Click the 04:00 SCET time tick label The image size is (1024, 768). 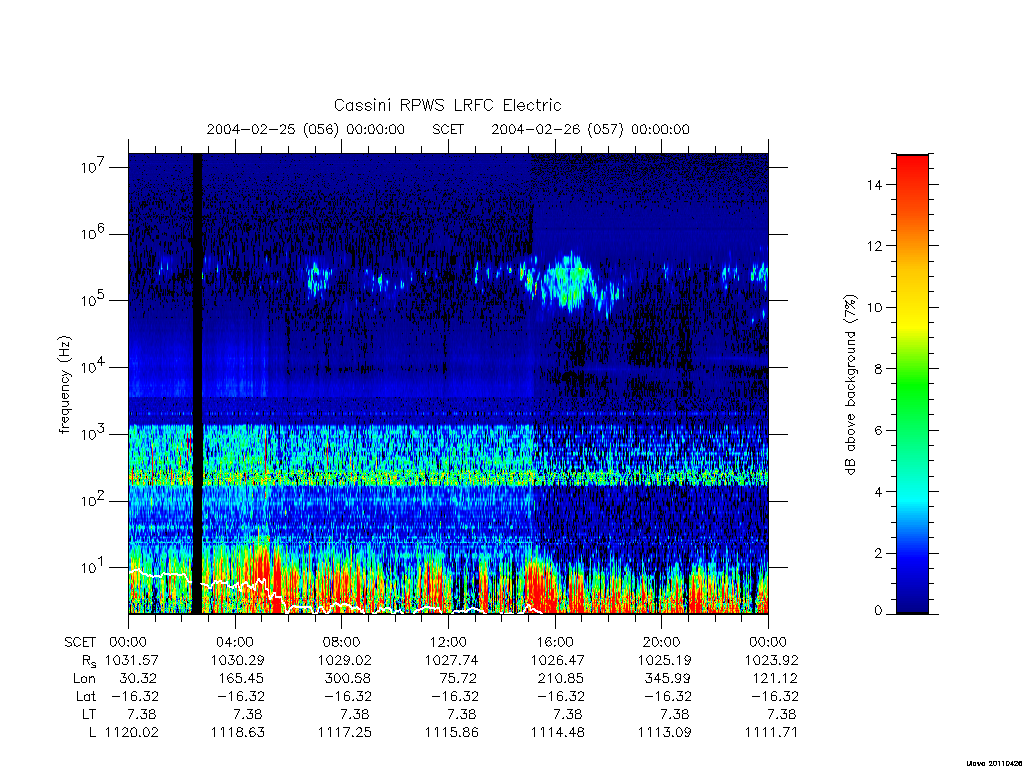tap(235, 642)
